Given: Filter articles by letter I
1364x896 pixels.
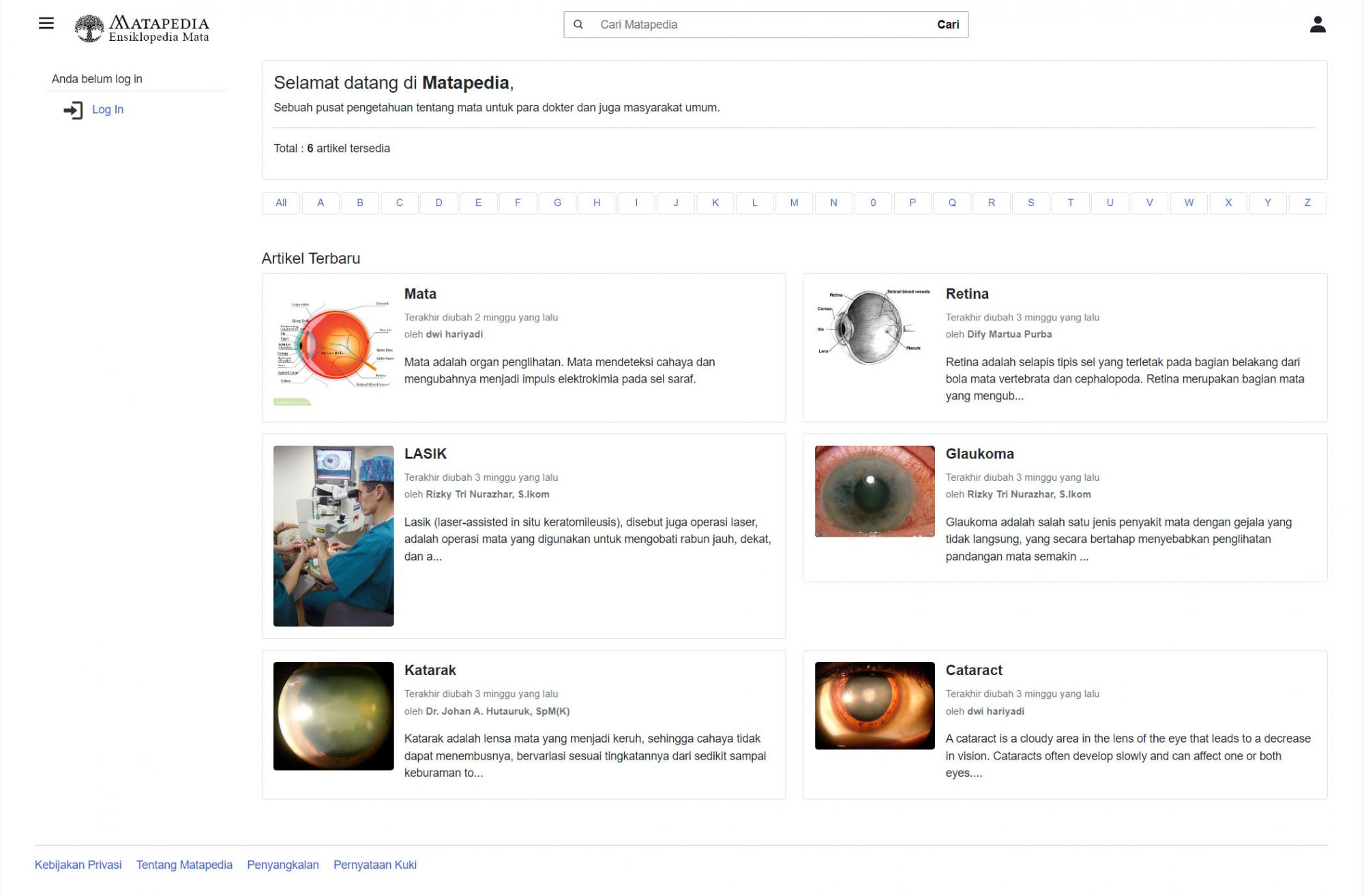Looking at the screenshot, I should 636,203.
